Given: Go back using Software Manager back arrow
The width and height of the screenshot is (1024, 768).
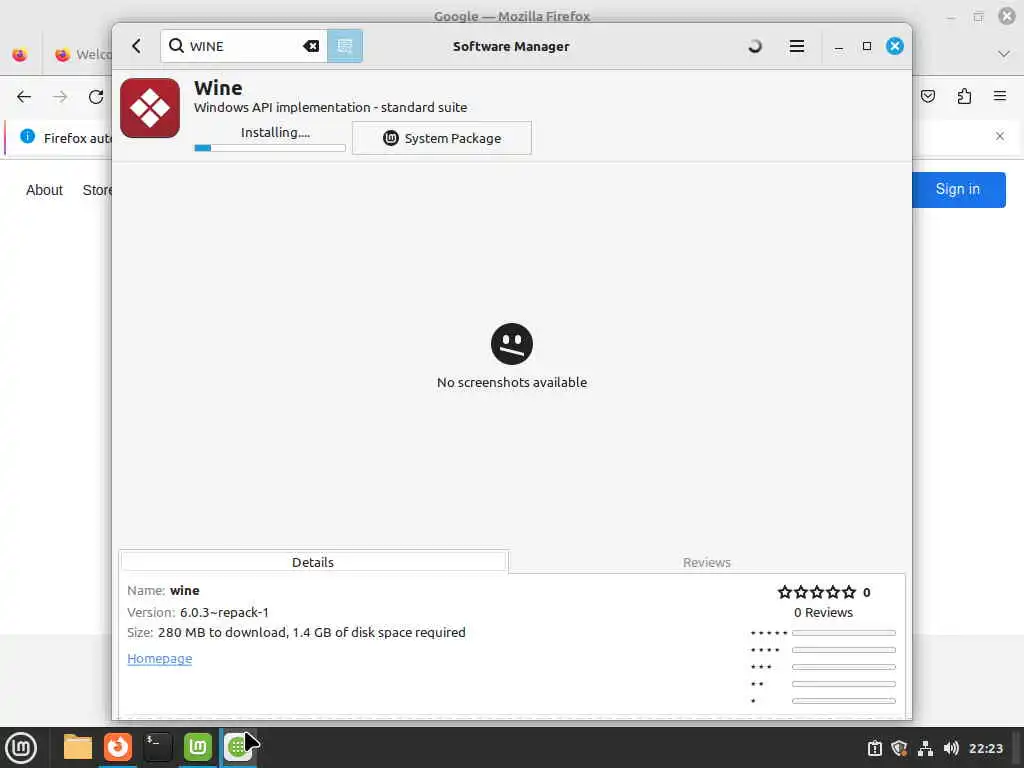Looking at the screenshot, I should coord(136,46).
